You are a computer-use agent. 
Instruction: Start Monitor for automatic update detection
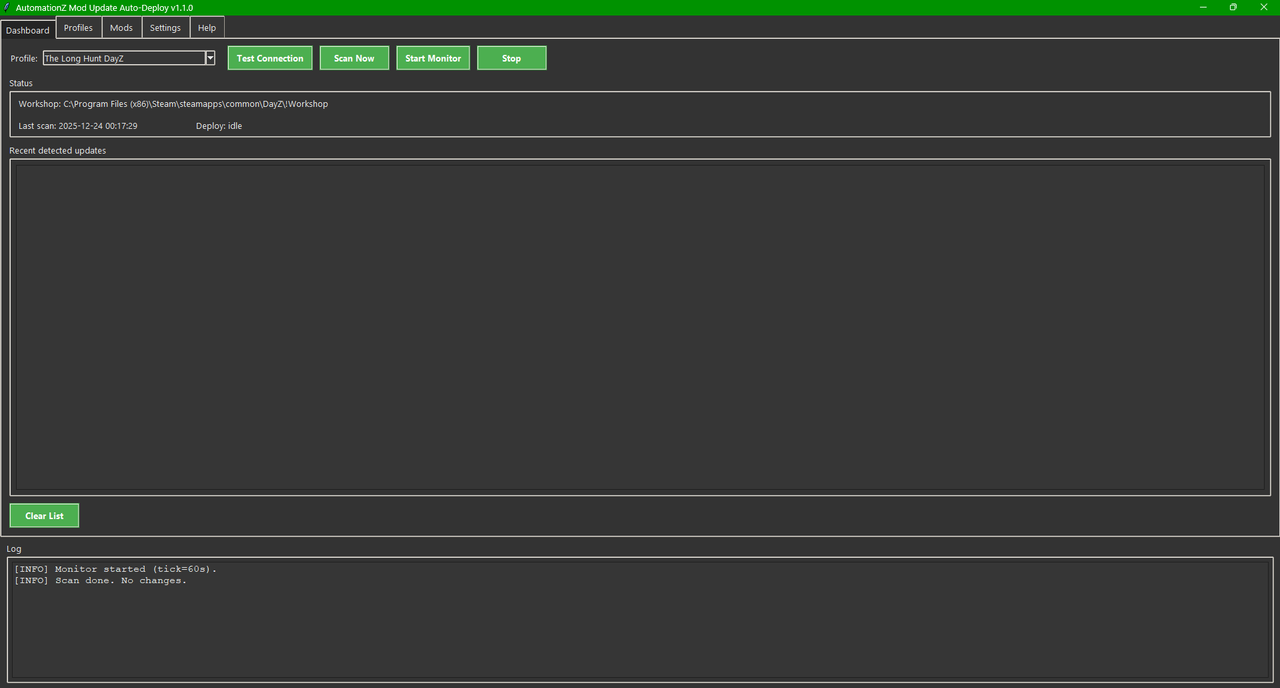click(432, 57)
